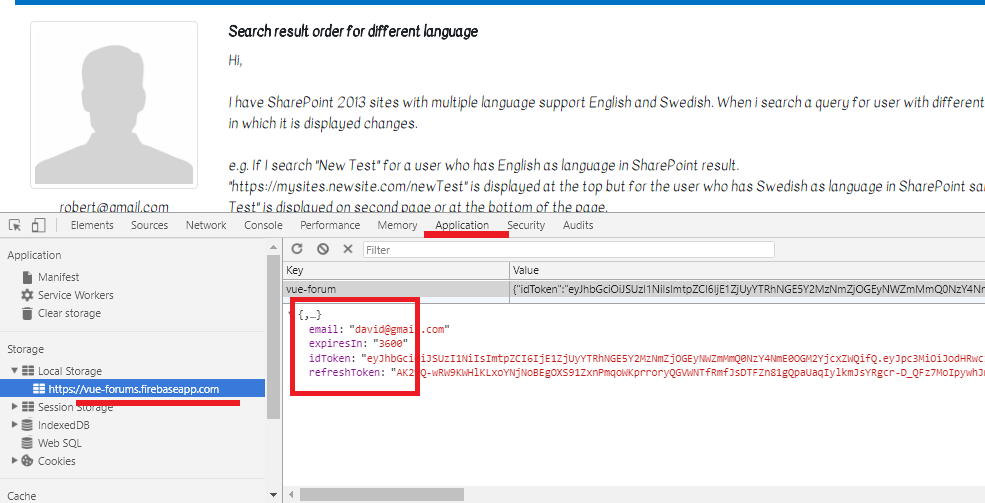Select the Application tab
This screenshot has width=985, height=503.
(462, 225)
